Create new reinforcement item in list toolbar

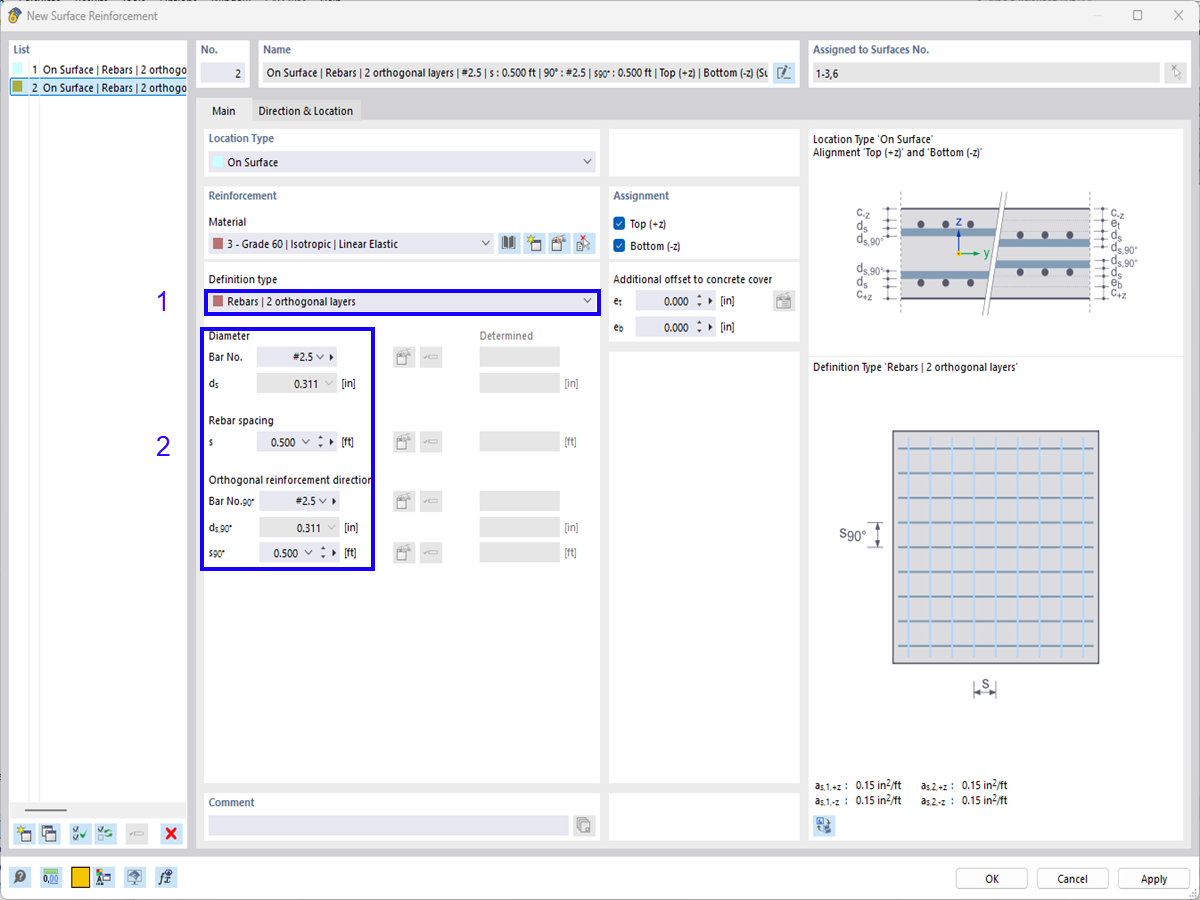click(x=24, y=833)
